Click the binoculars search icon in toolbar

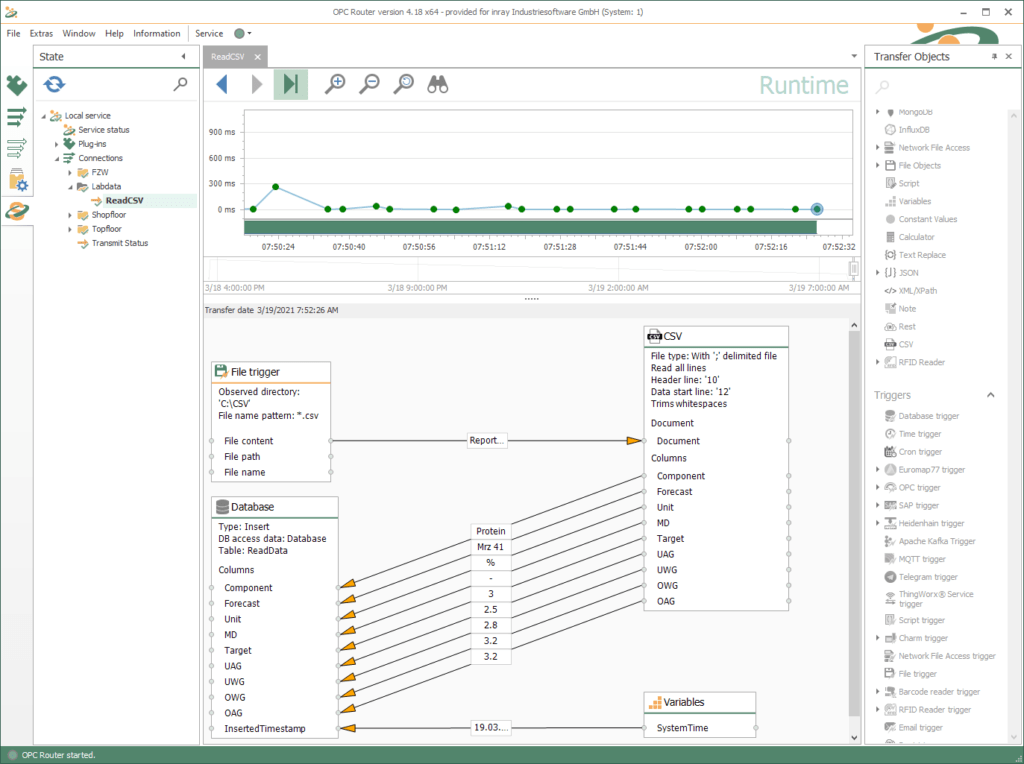(x=438, y=85)
